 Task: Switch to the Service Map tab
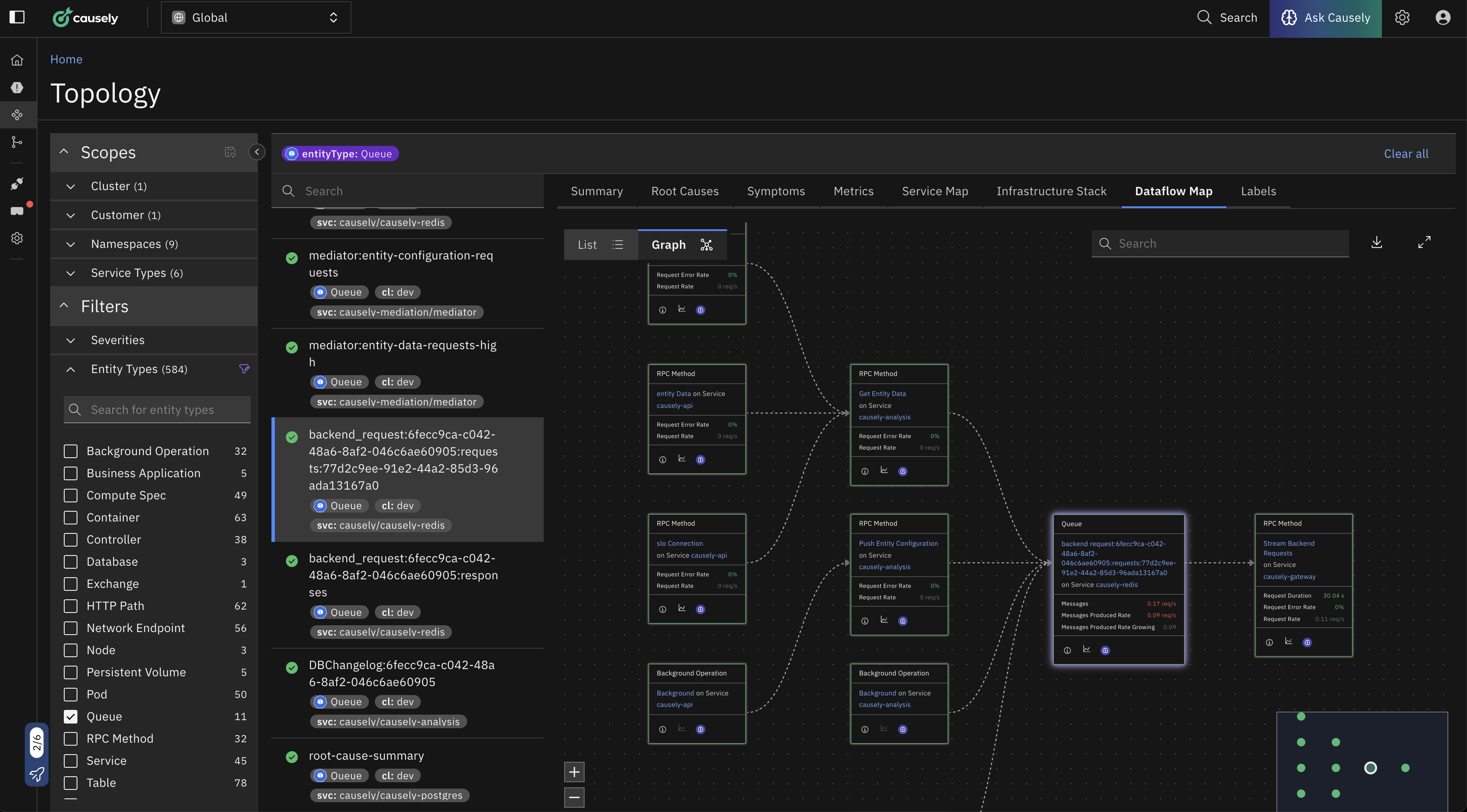pyautogui.click(x=934, y=191)
